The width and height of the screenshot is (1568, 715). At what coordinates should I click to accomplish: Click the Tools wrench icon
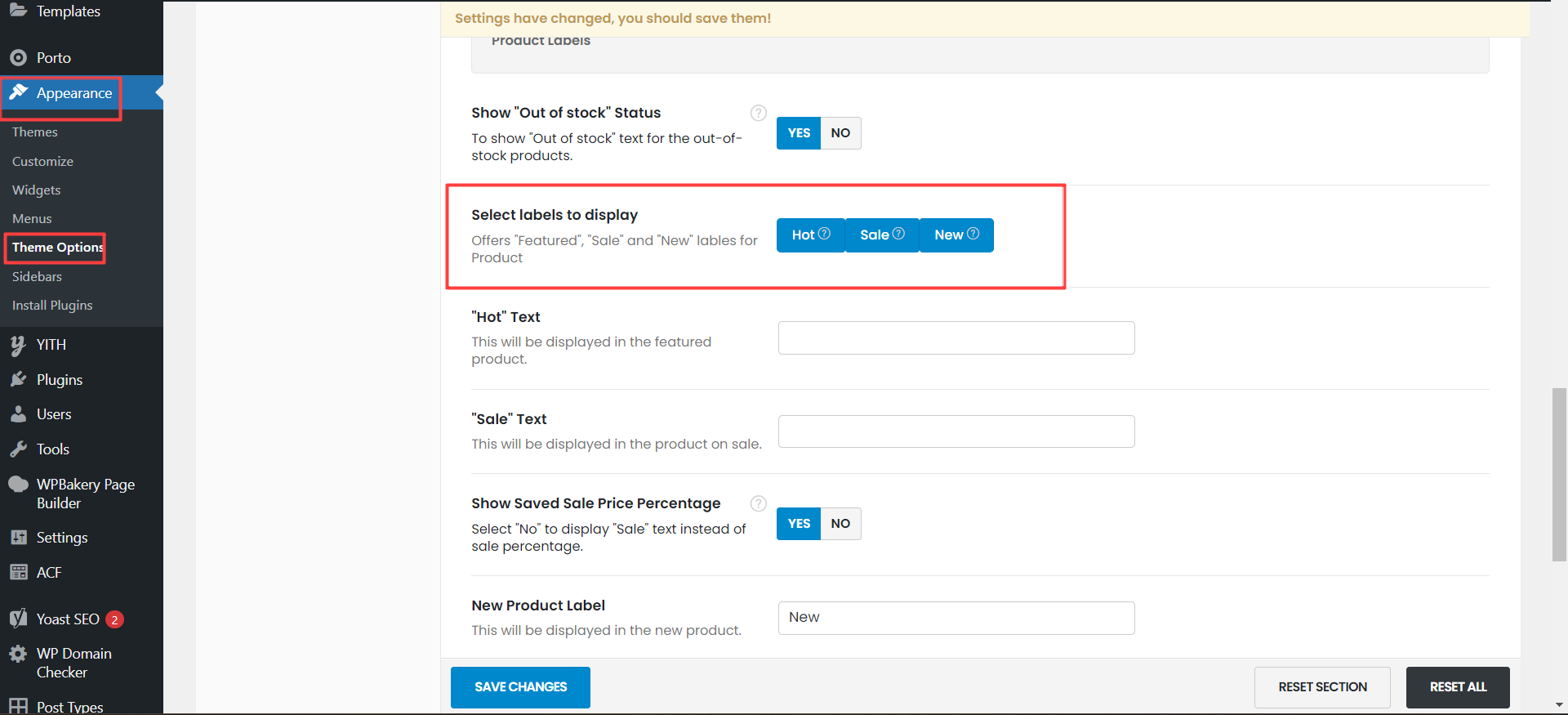coord(18,449)
